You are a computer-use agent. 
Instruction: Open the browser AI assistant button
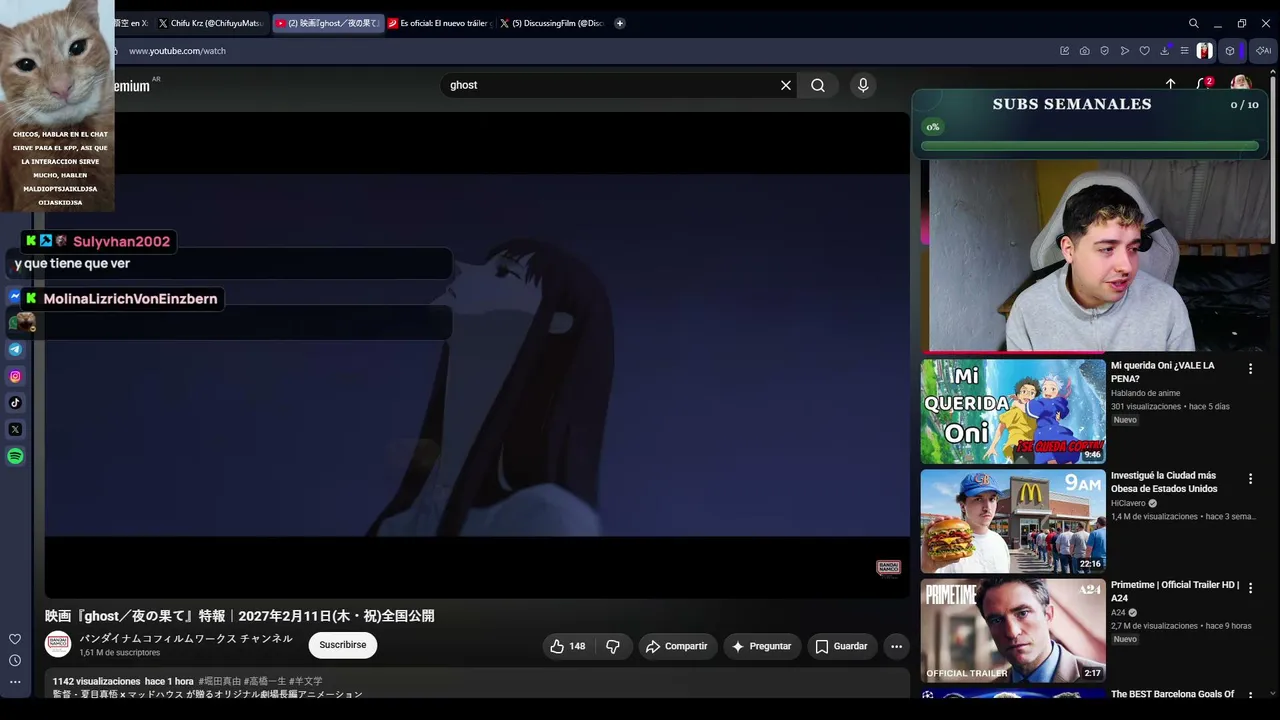pos(1263,51)
